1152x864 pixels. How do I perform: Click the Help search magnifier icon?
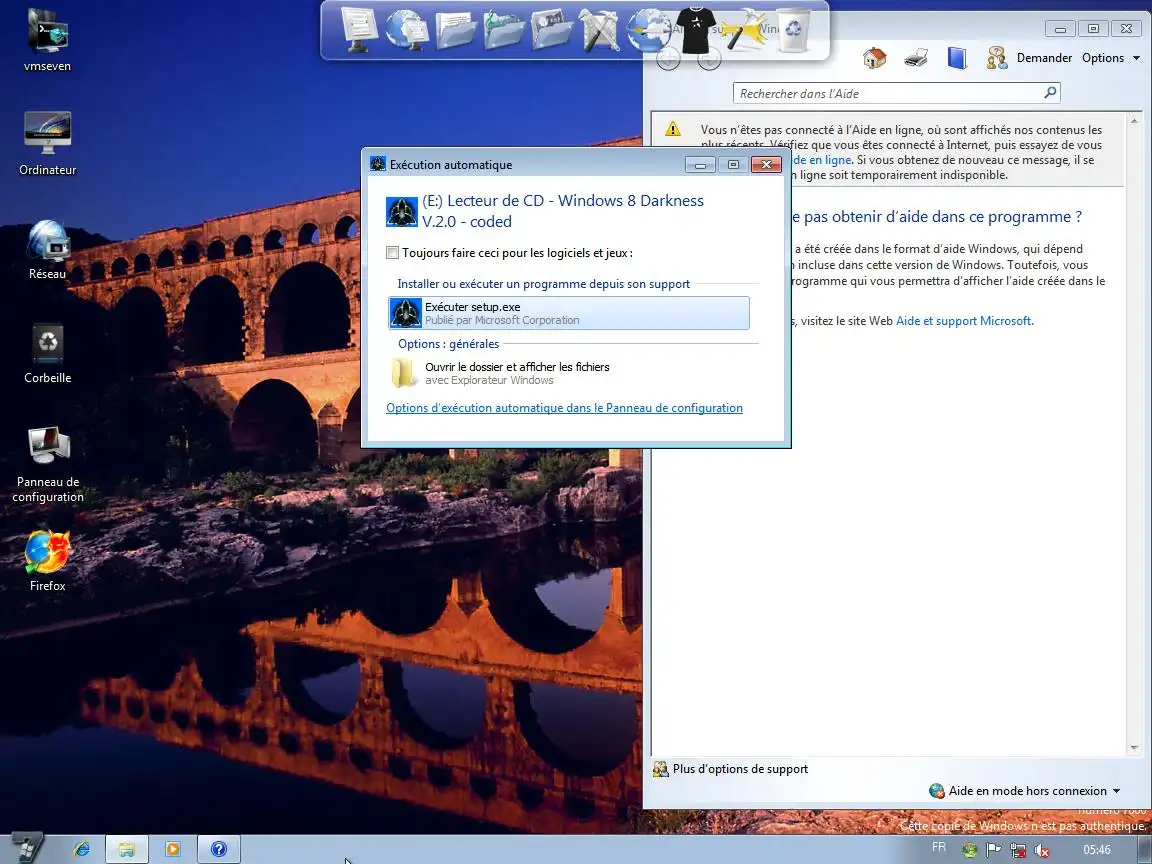1051,93
